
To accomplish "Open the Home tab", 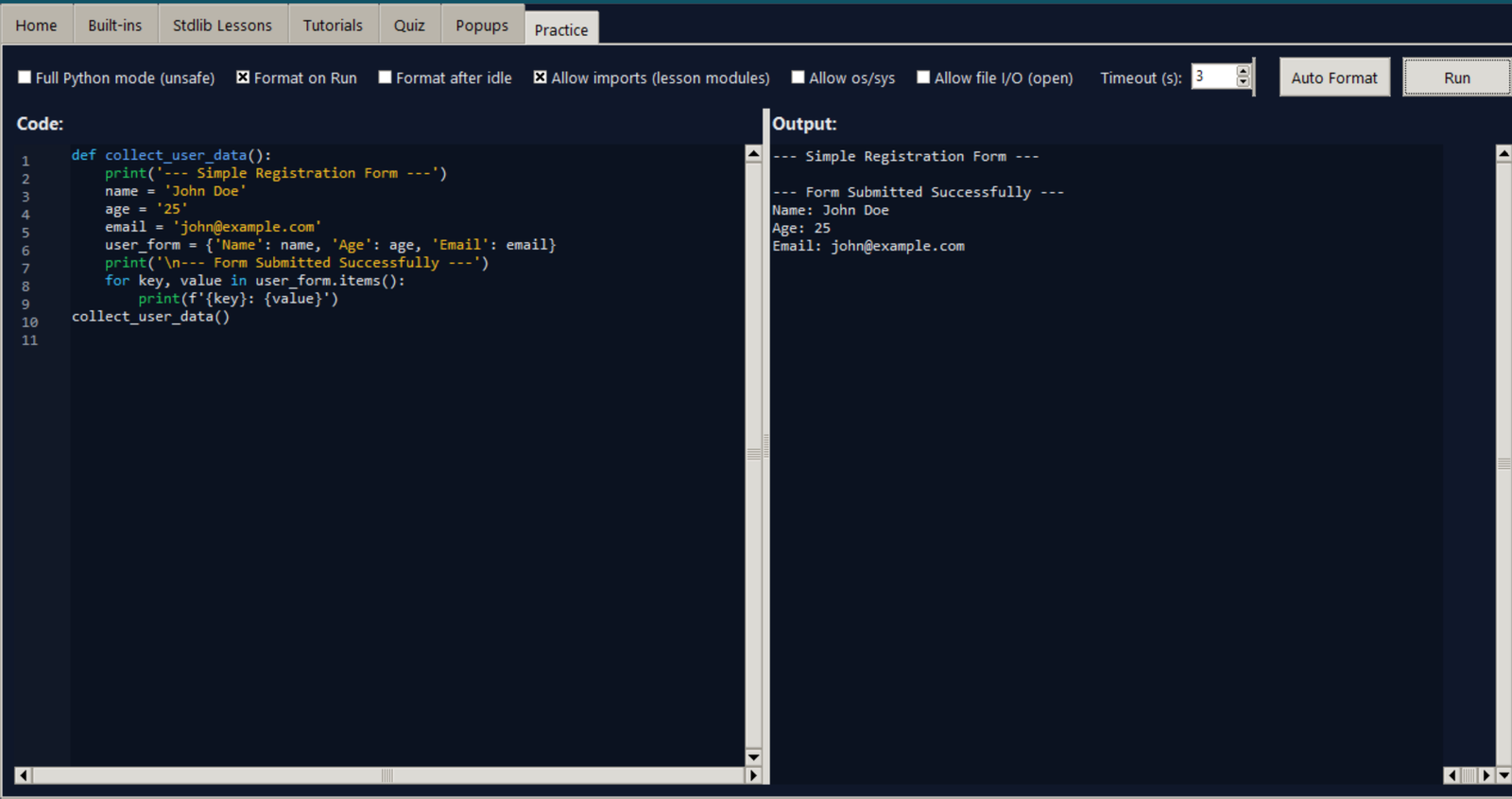I will point(37,26).
